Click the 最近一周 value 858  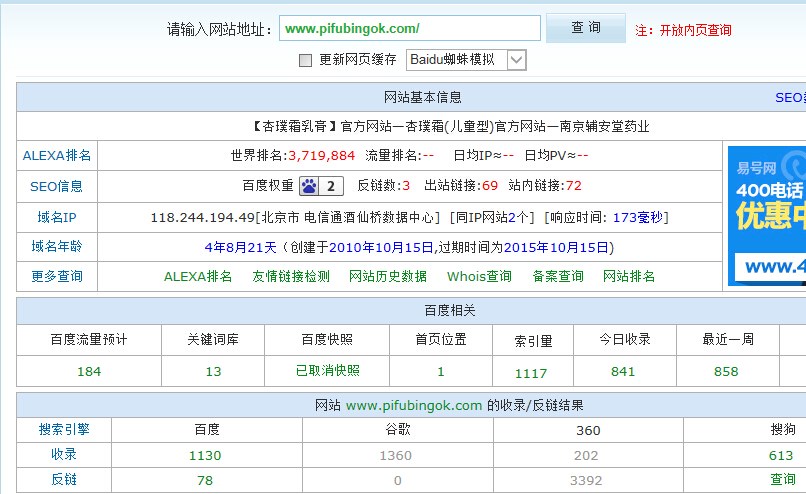click(x=726, y=371)
